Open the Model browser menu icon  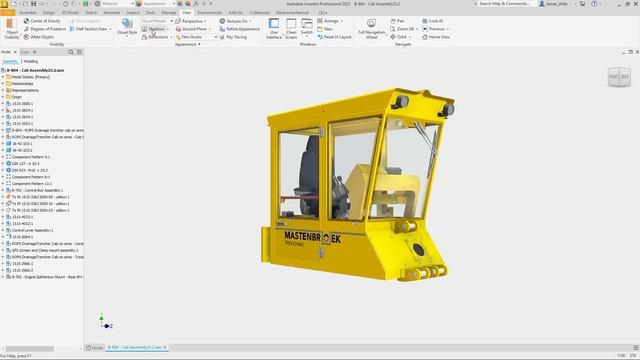tap(79, 52)
